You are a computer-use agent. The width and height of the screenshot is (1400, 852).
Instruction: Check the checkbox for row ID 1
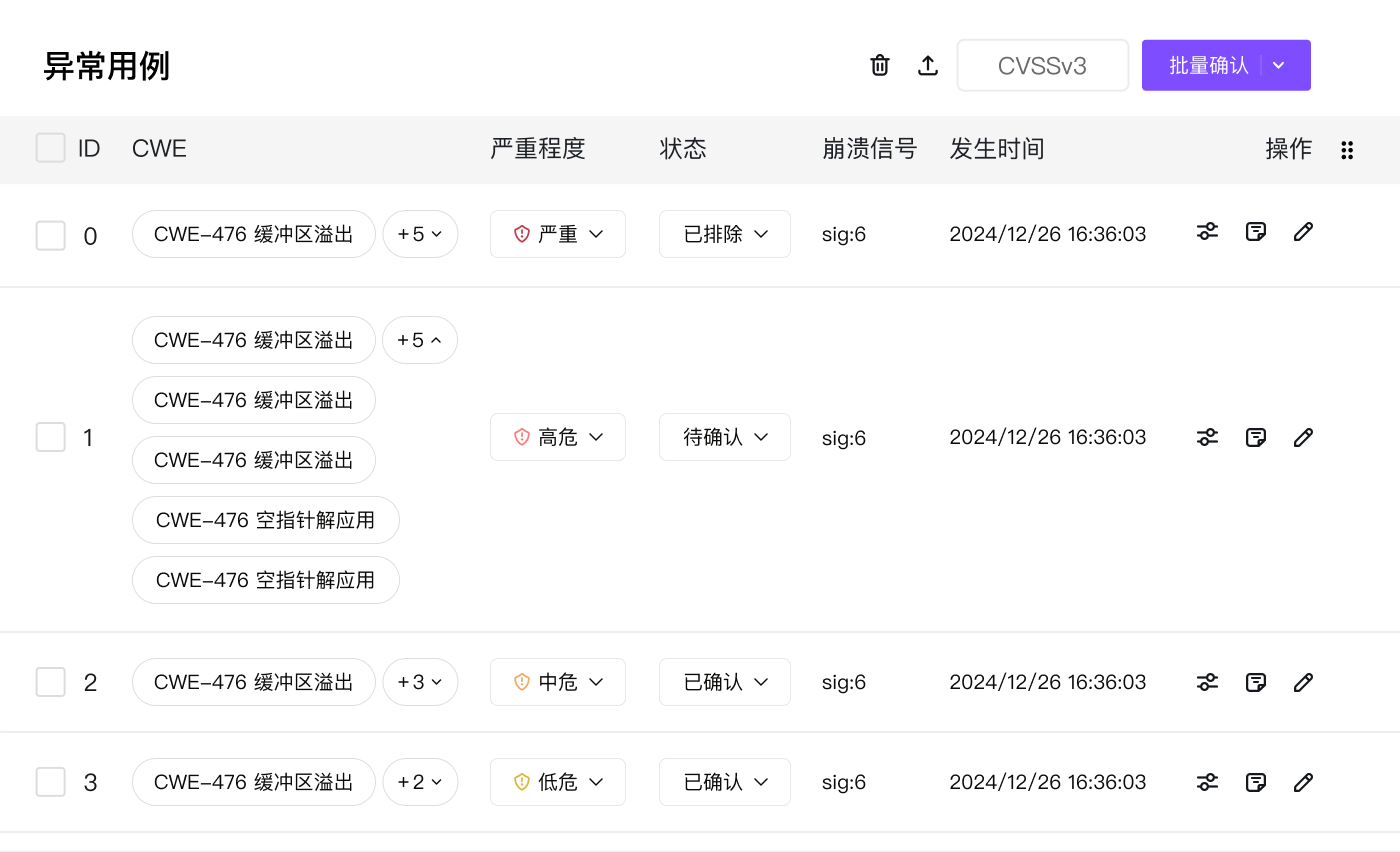50,437
